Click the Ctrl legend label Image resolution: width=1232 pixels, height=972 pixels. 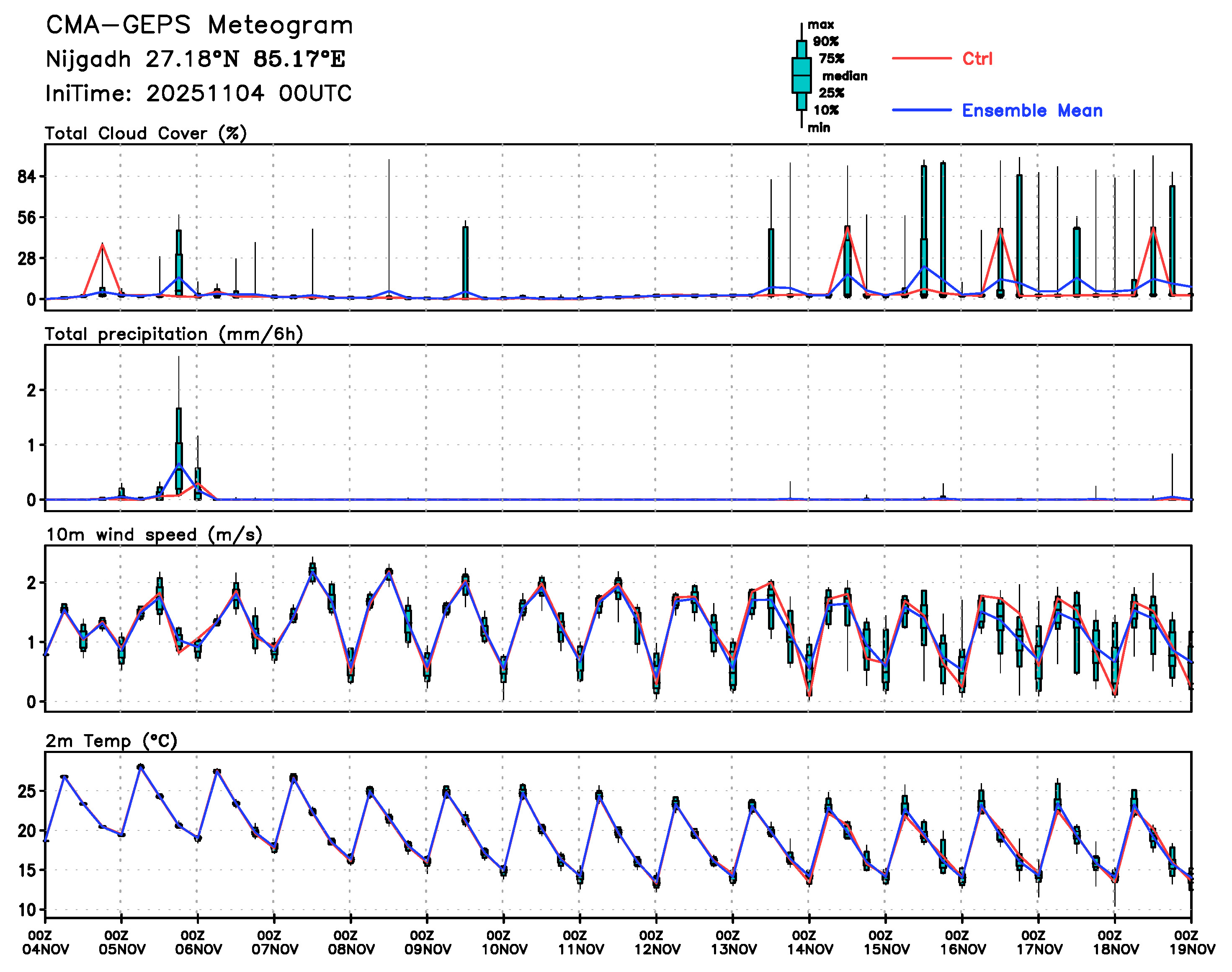click(977, 59)
